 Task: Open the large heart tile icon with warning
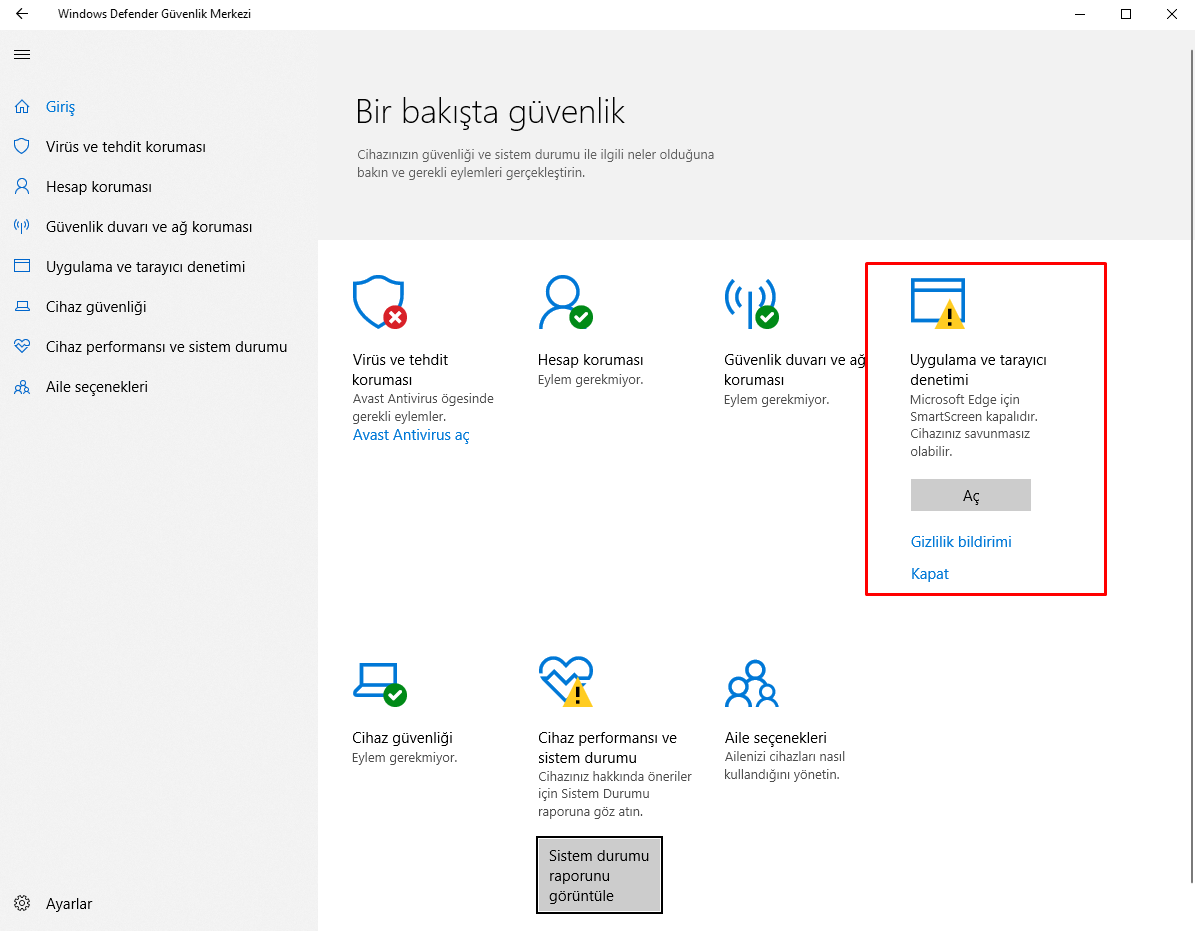[x=565, y=681]
